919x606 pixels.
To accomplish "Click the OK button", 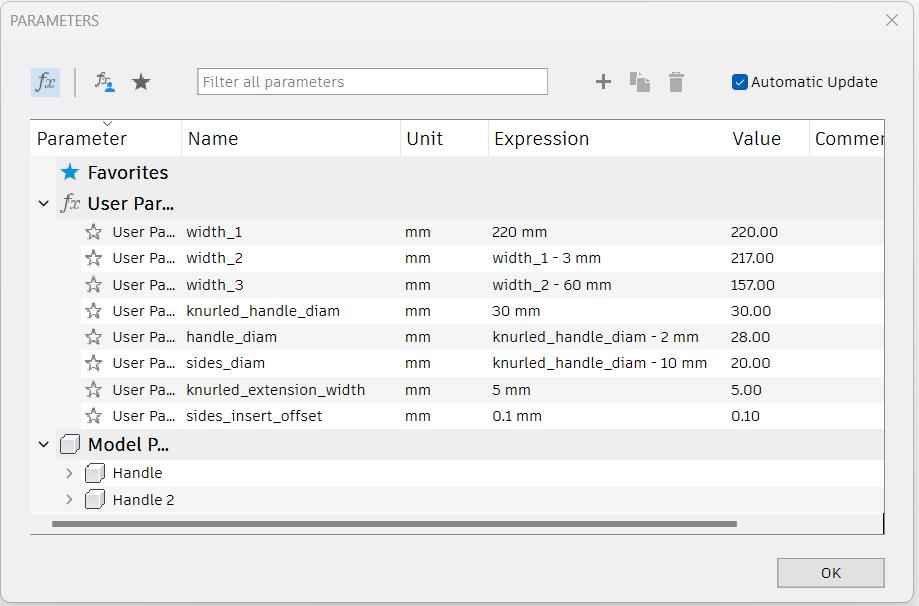I will 830,573.
